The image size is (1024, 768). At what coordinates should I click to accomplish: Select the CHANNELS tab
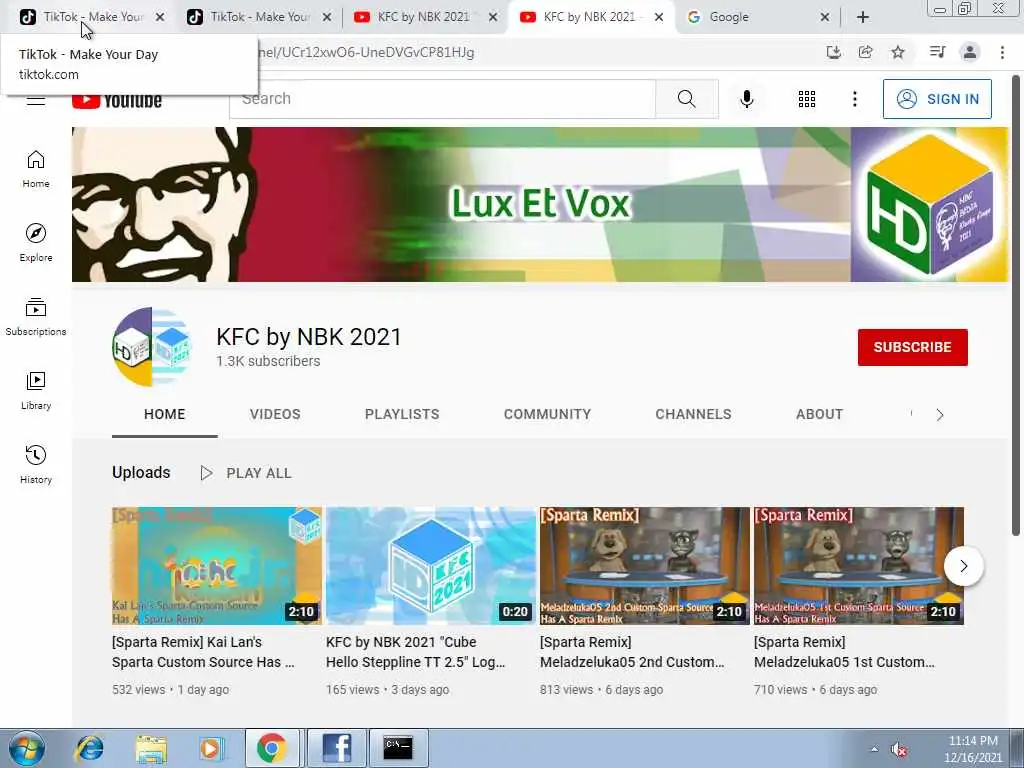(x=694, y=414)
